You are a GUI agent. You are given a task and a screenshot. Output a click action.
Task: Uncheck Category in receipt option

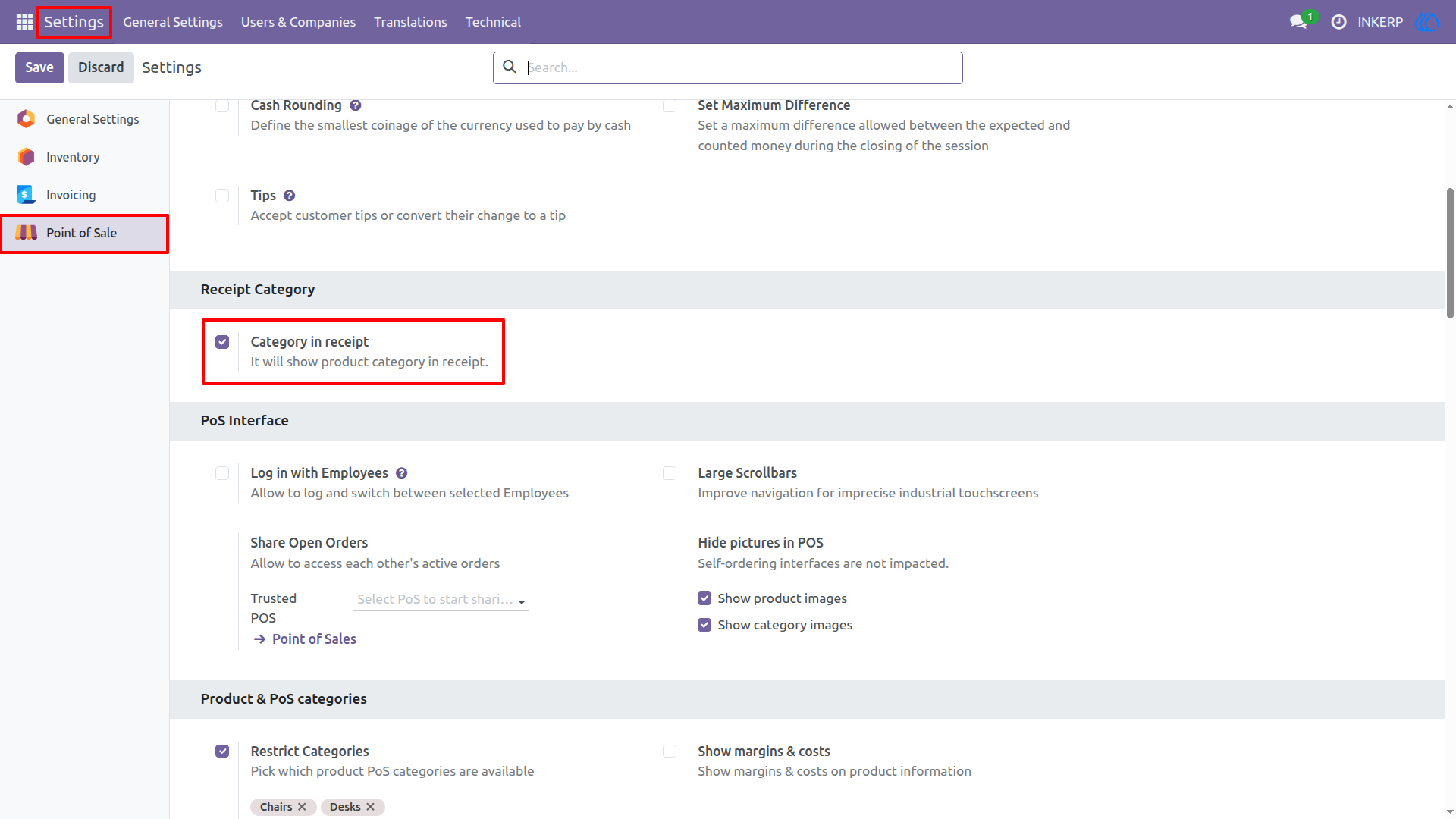[x=222, y=342]
